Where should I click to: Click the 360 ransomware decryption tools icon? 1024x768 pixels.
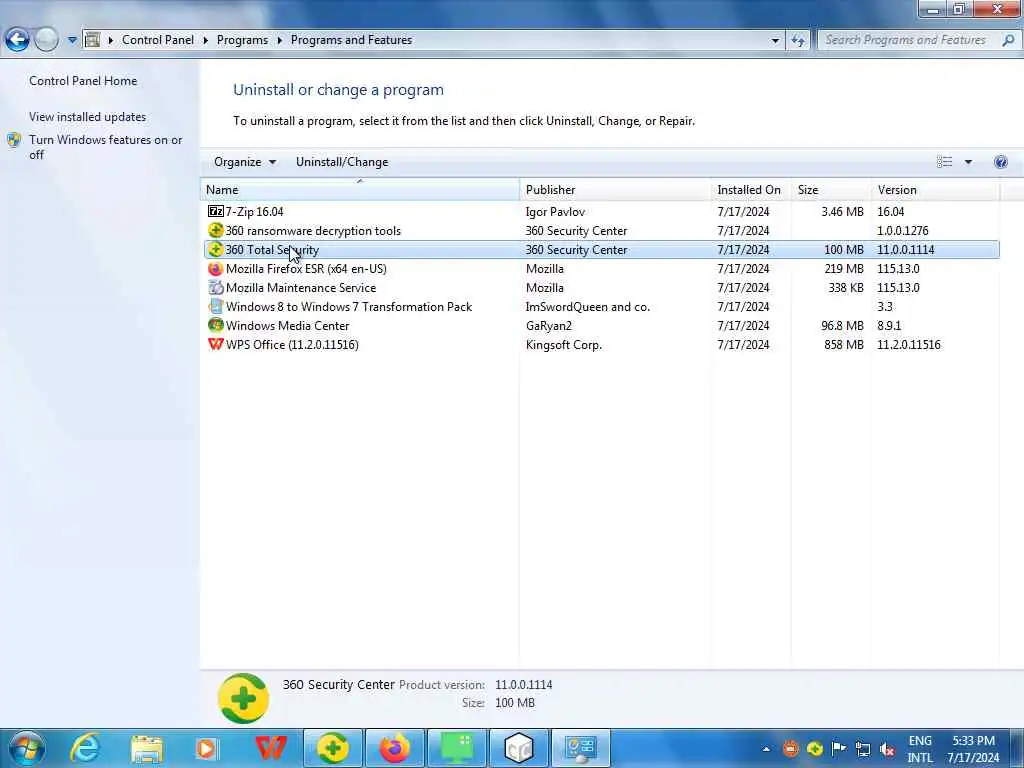click(216, 230)
